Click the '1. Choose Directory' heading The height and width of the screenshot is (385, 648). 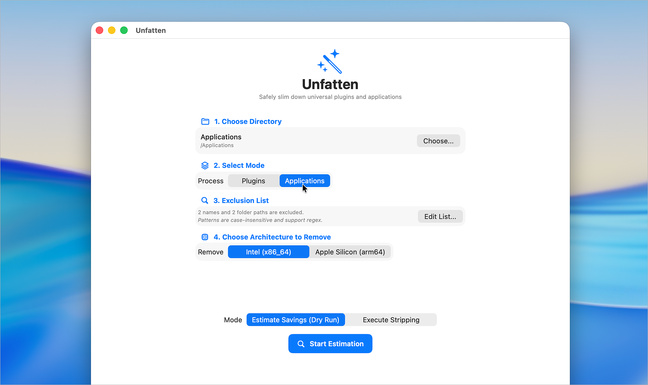click(x=248, y=121)
